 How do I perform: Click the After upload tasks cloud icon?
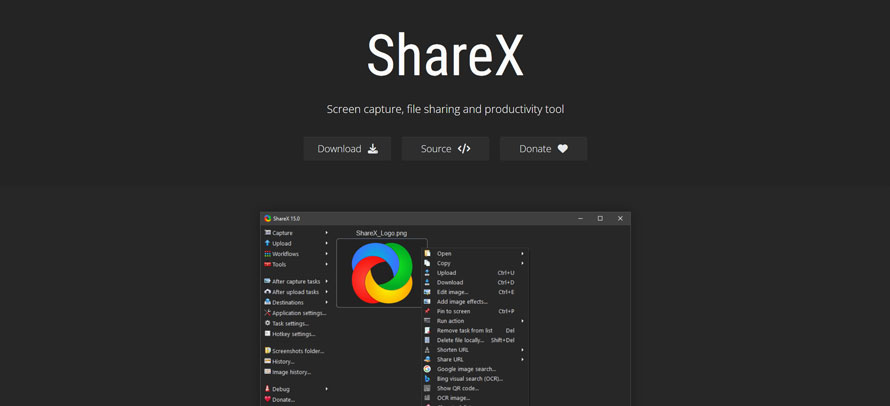pos(267,292)
